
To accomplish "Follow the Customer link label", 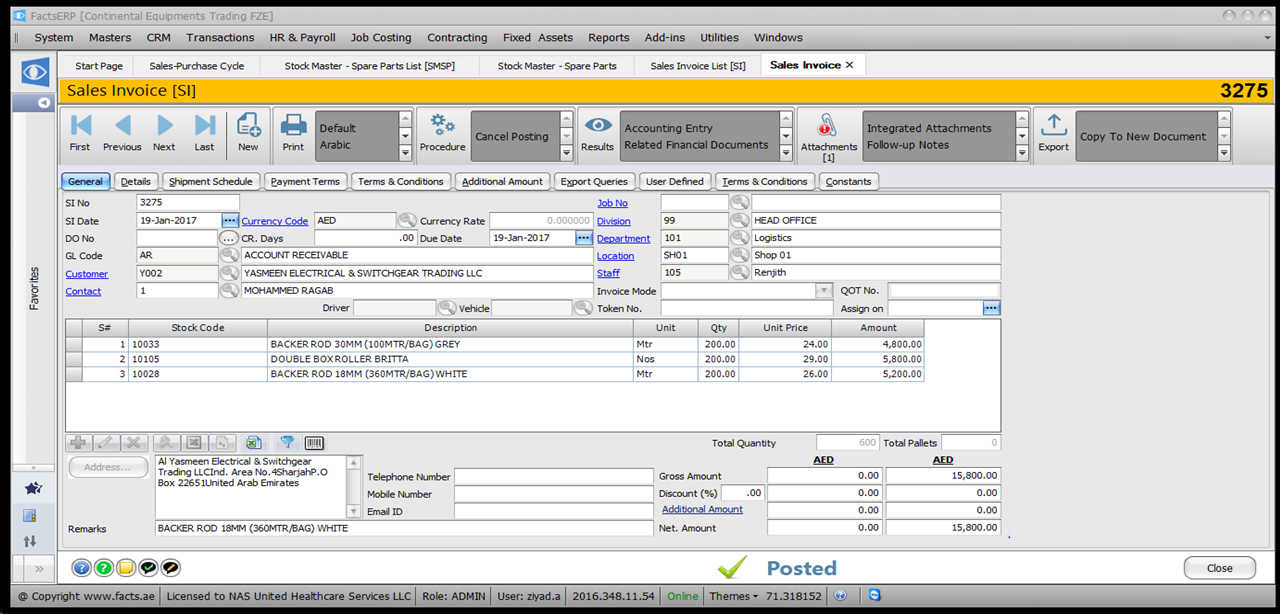I will click(x=87, y=273).
